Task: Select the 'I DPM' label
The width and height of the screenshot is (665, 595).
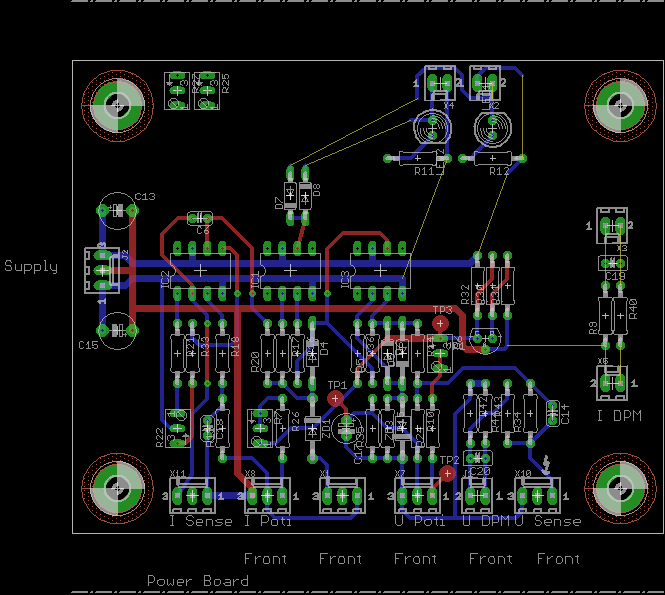Action: click(x=619, y=416)
